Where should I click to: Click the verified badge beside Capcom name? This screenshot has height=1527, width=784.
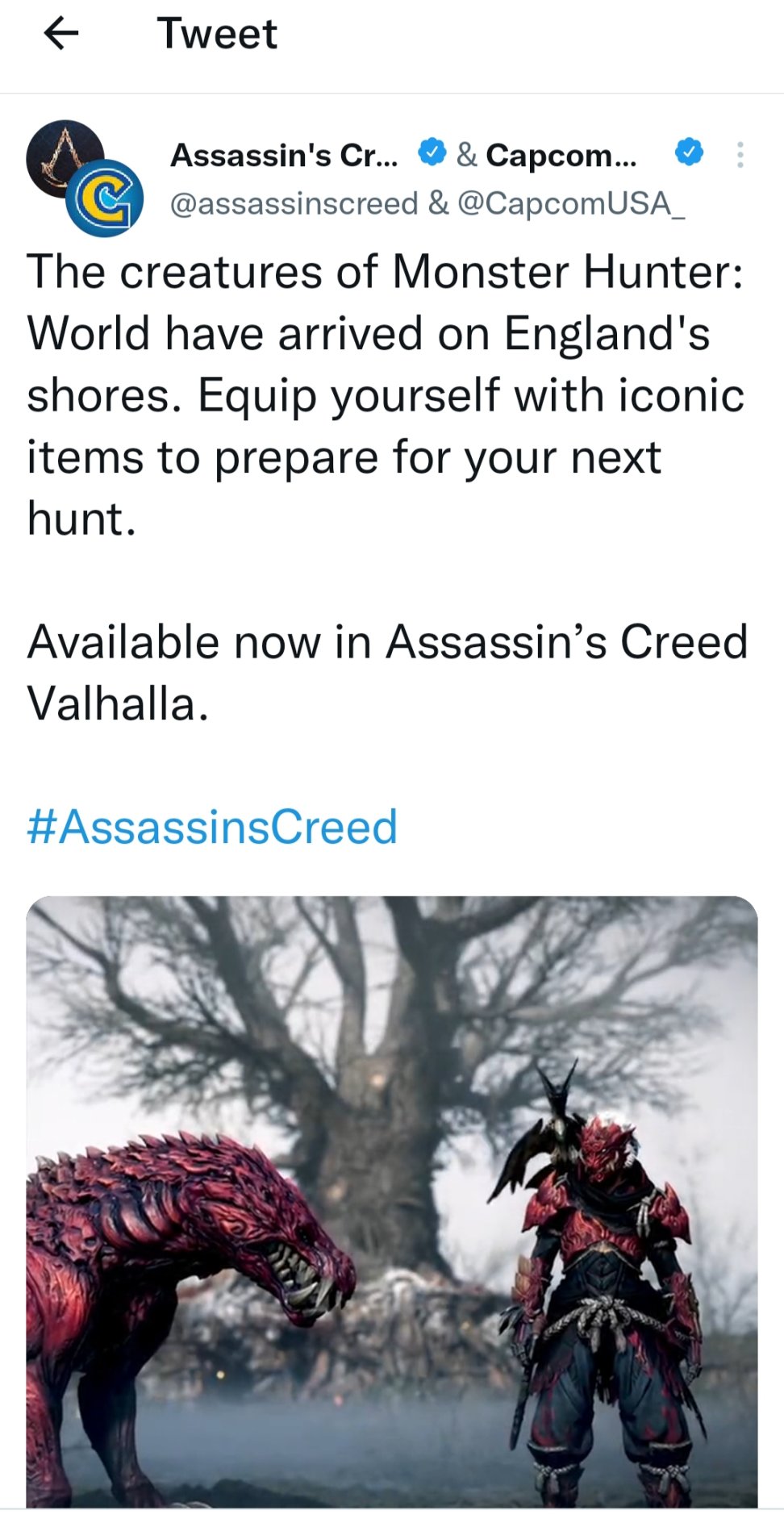689,152
